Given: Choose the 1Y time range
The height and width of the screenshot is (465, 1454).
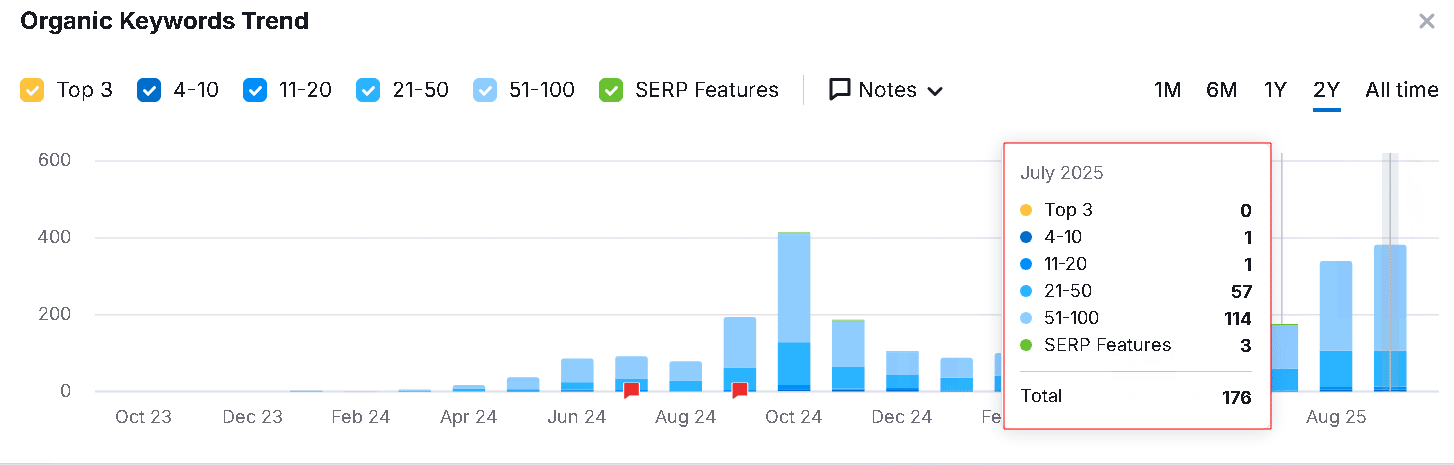Looking at the screenshot, I should click(x=1275, y=90).
